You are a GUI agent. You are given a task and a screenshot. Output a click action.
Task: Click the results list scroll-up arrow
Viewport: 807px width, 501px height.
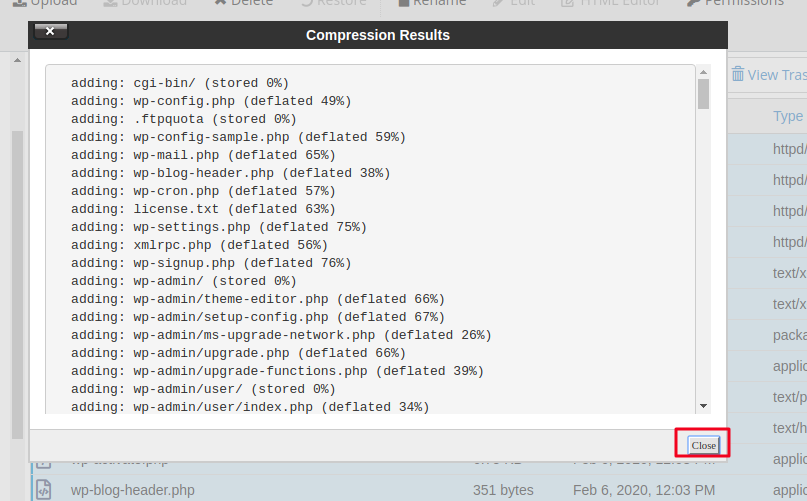pos(704,72)
